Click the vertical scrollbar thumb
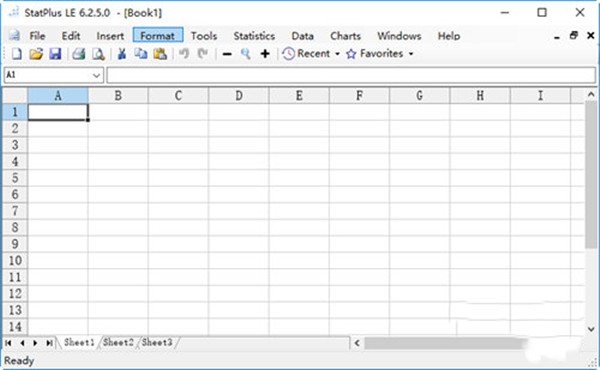This screenshot has width=600, height=370. pyautogui.click(x=591, y=174)
